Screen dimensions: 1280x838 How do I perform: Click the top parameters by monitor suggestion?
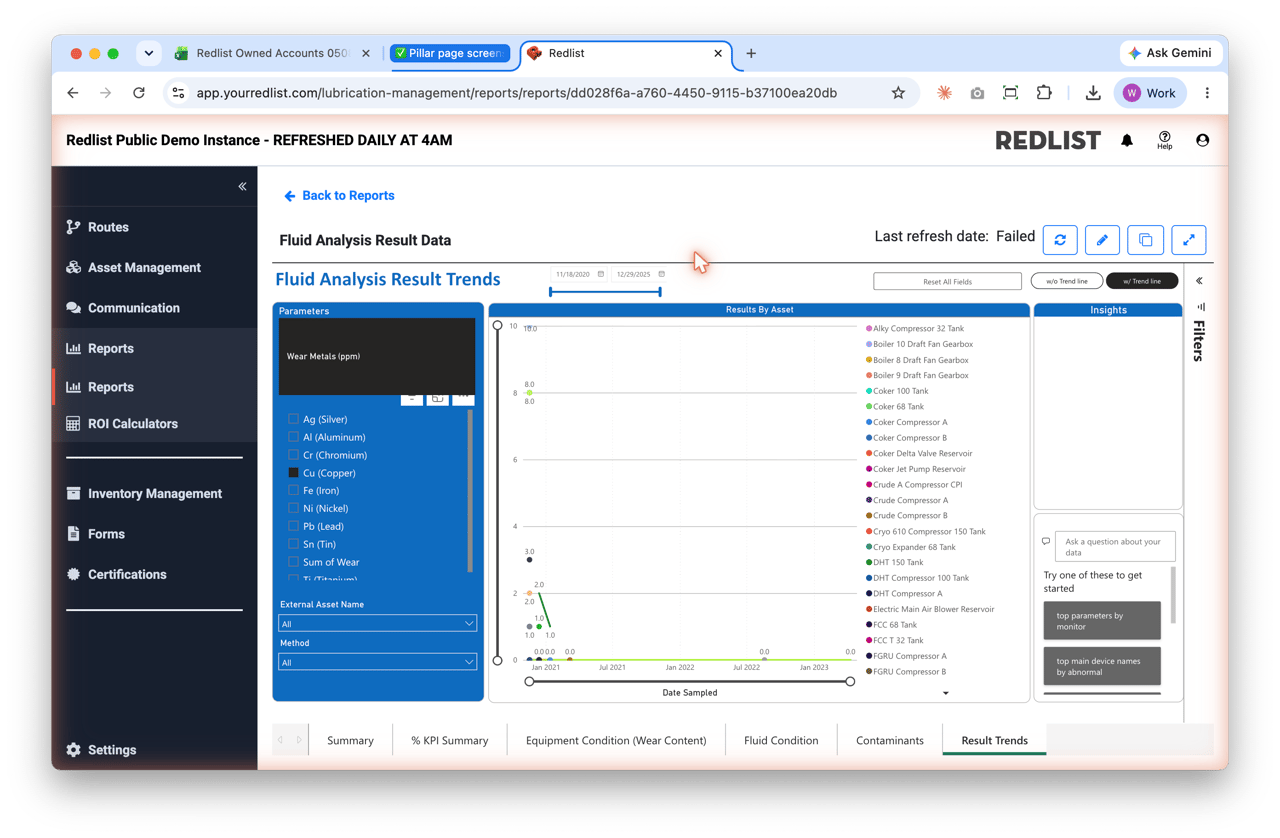1102,621
